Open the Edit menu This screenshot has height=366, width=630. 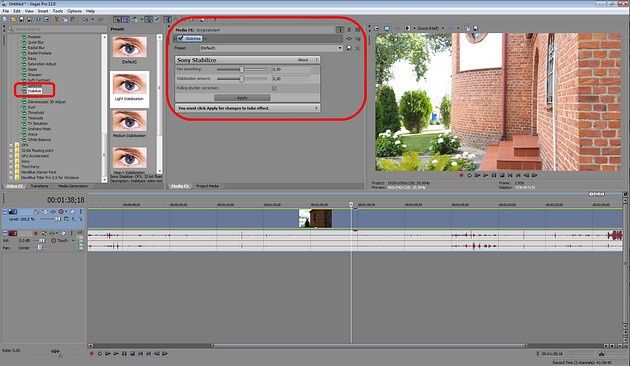pyautogui.click(x=17, y=11)
